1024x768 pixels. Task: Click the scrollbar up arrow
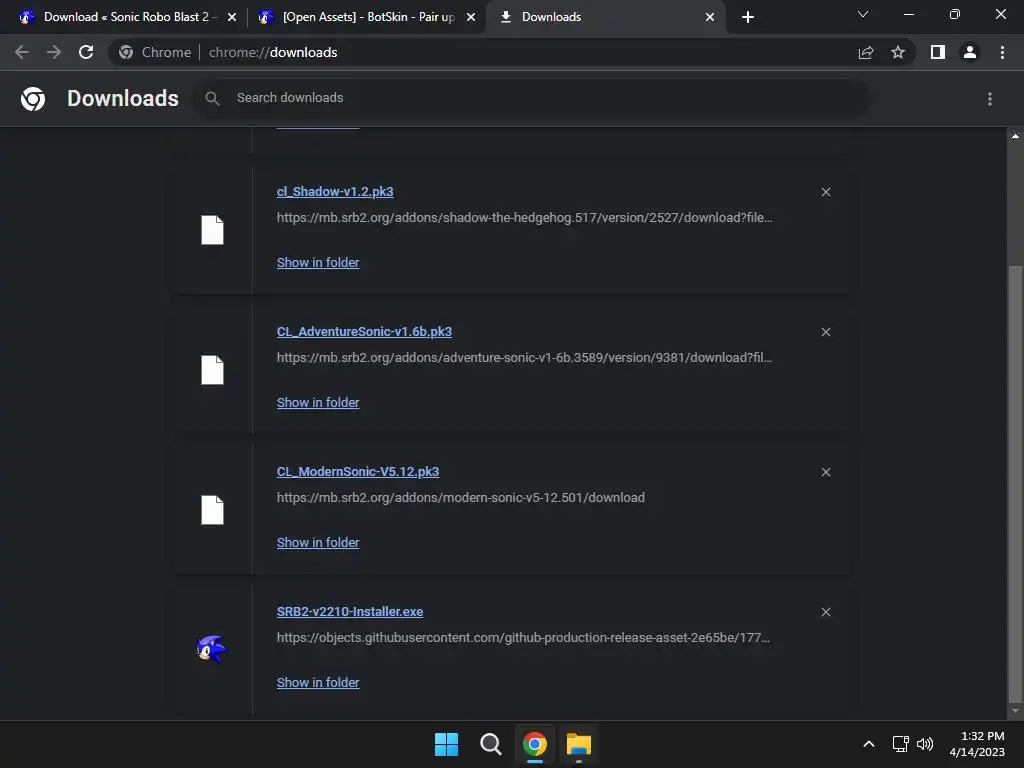click(1015, 136)
